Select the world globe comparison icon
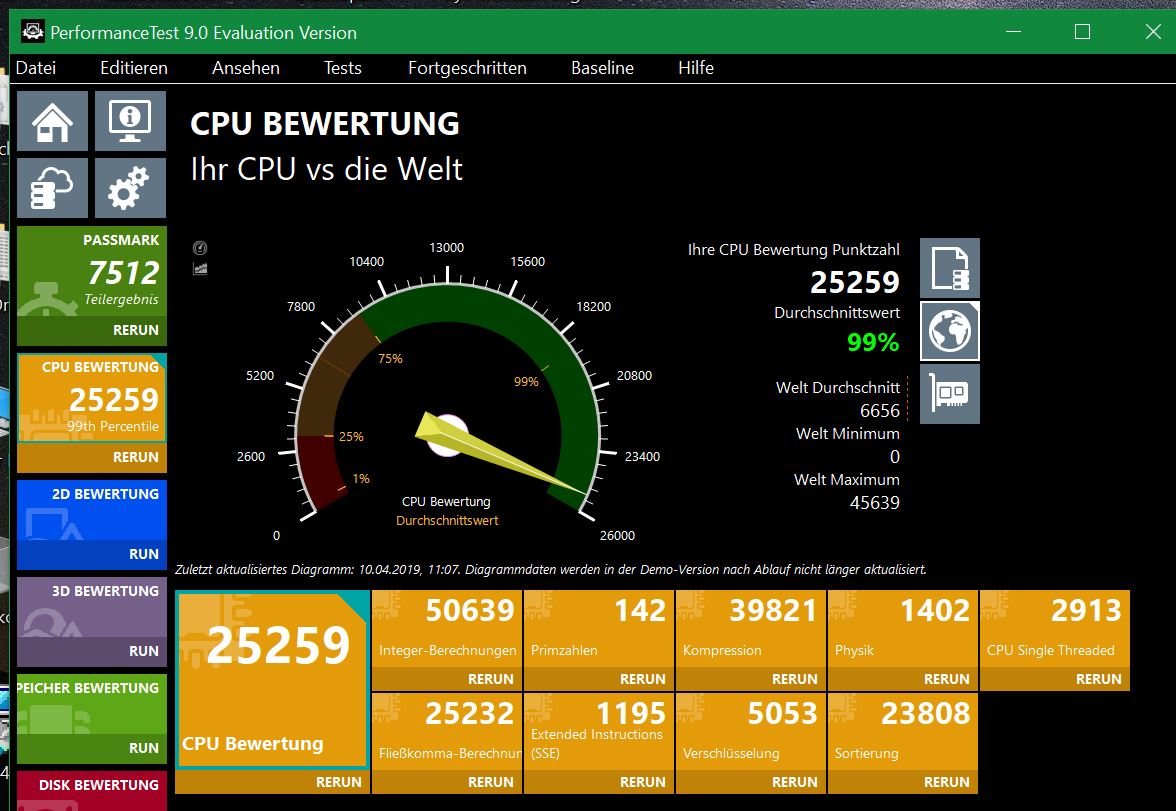 950,331
